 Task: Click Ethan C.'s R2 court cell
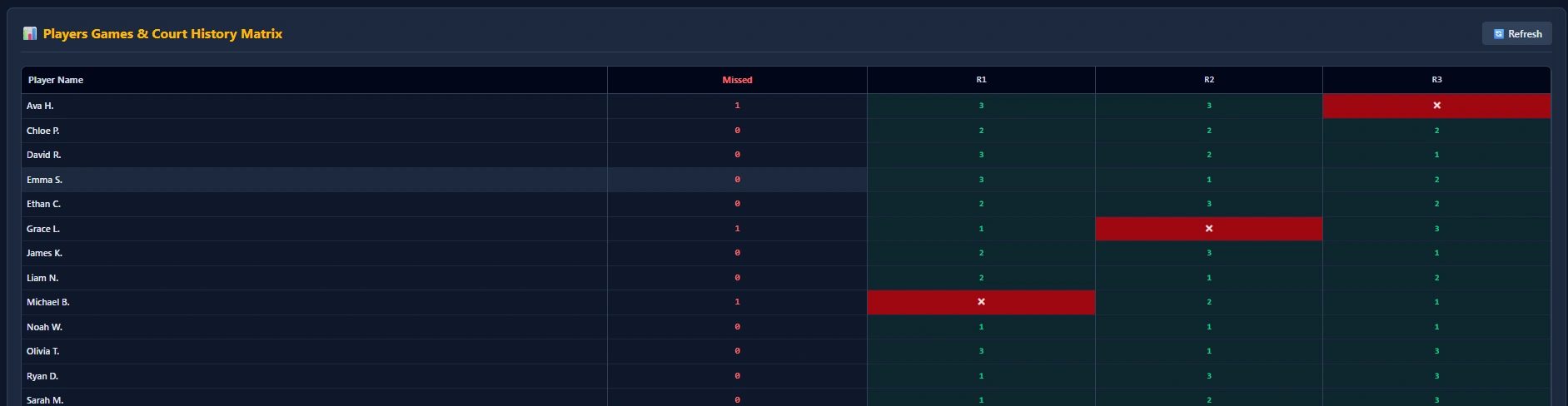pyautogui.click(x=1209, y=204)
